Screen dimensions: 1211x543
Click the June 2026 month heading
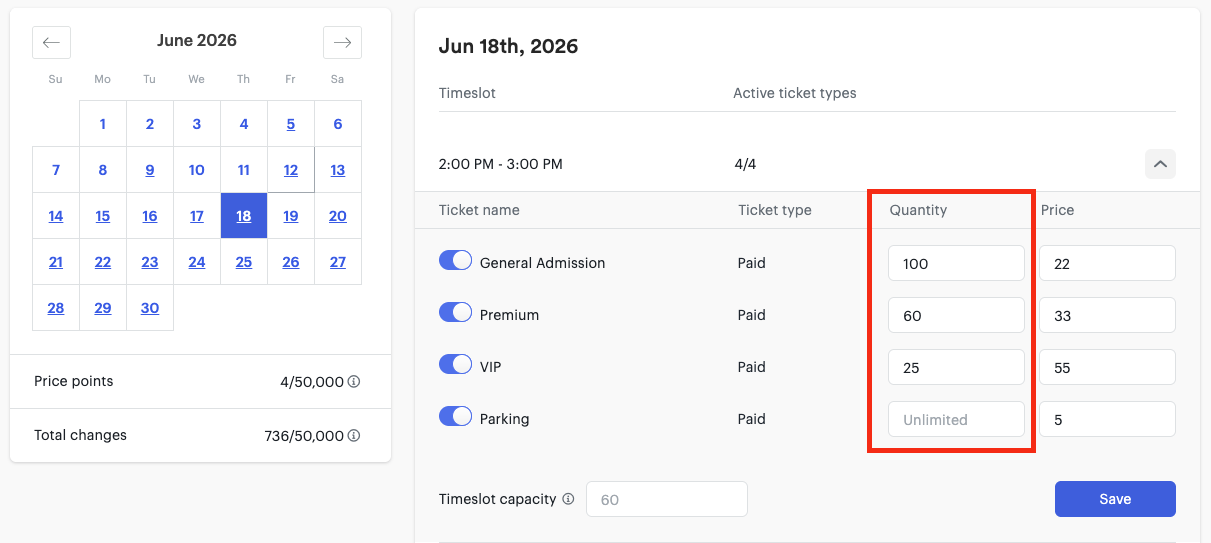197,41
